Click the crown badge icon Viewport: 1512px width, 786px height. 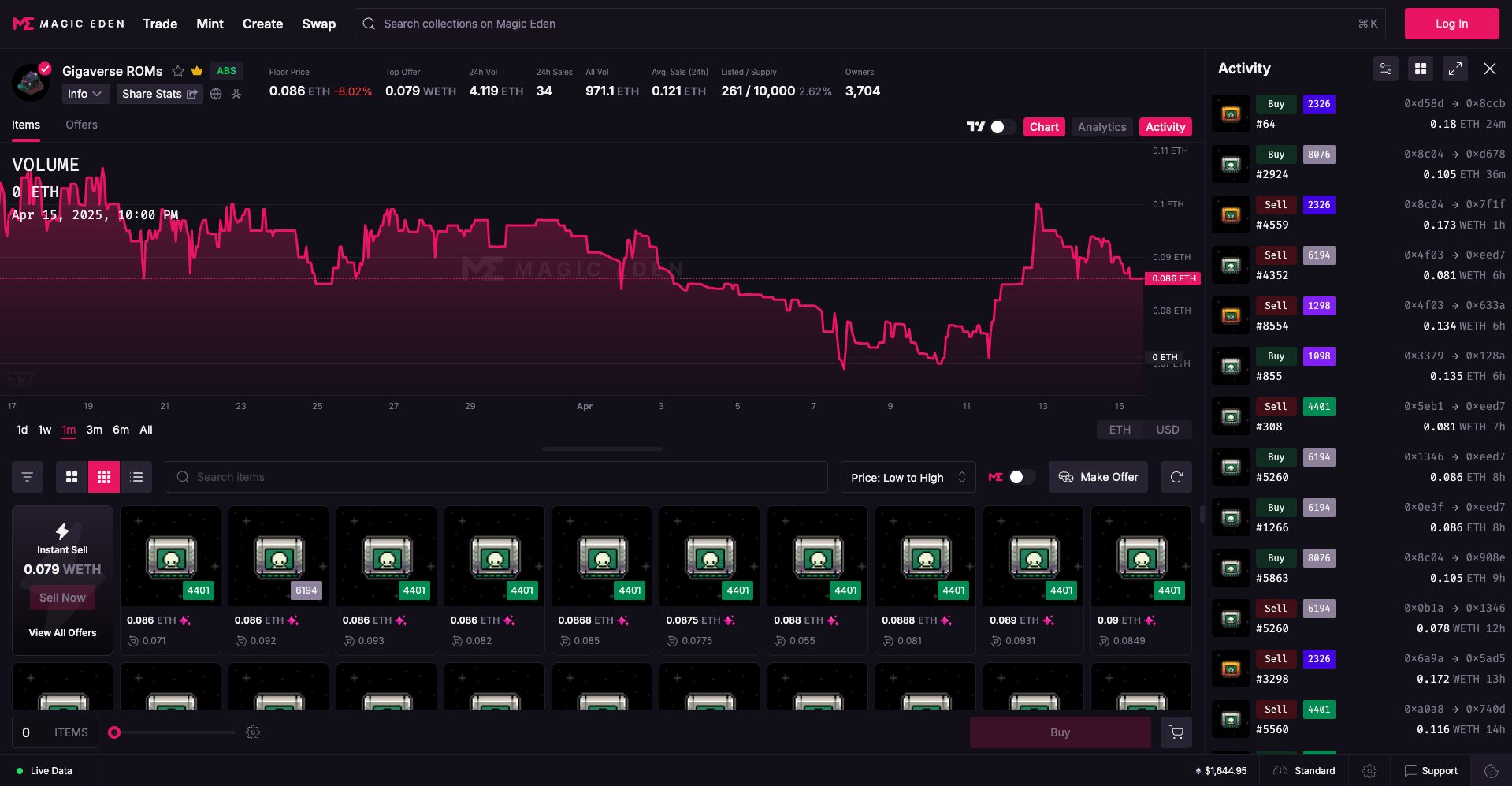tap(197, 71)
